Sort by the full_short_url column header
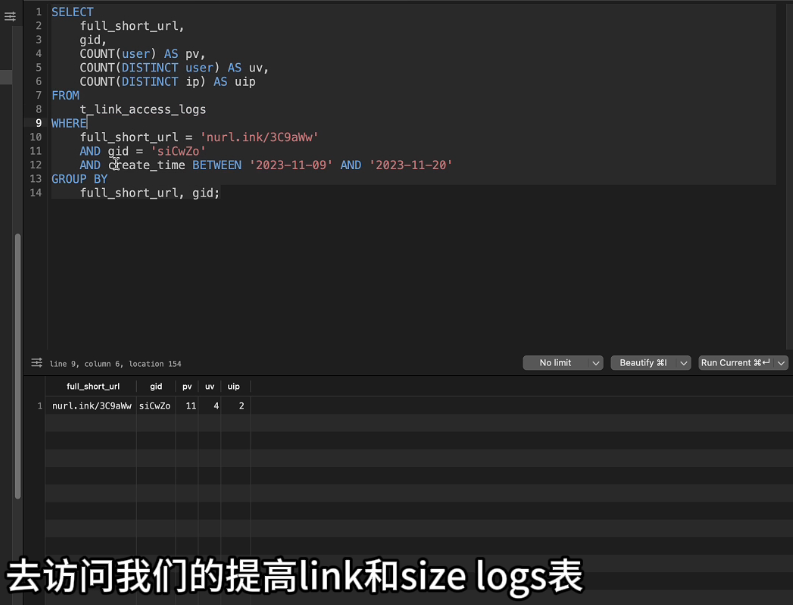The height and width of the screenshot is (605, 793). click(x=93, y=386)
